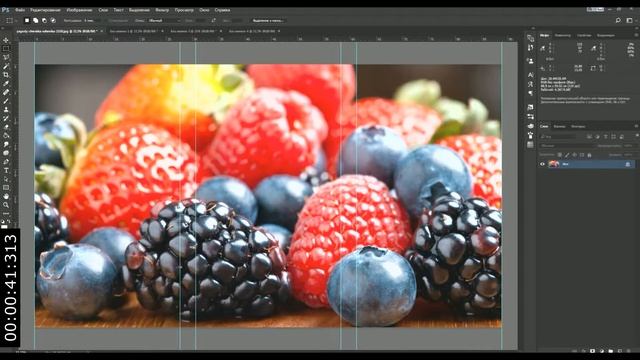Open layer filter type dropdown
This screenshot has width=640, height=360.
[558, 137]
